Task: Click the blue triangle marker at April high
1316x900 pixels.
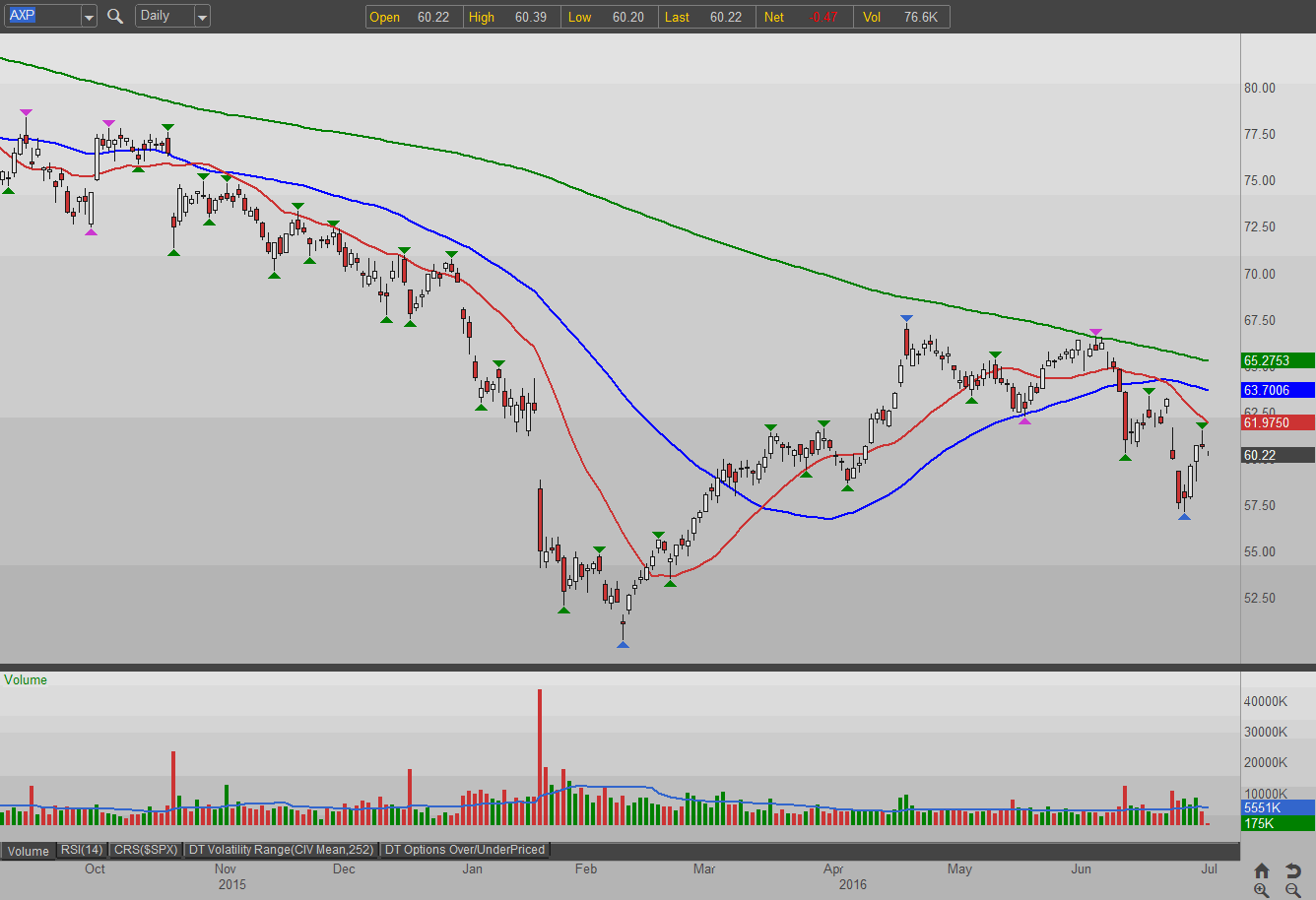Action: click(x=906, y=318)
